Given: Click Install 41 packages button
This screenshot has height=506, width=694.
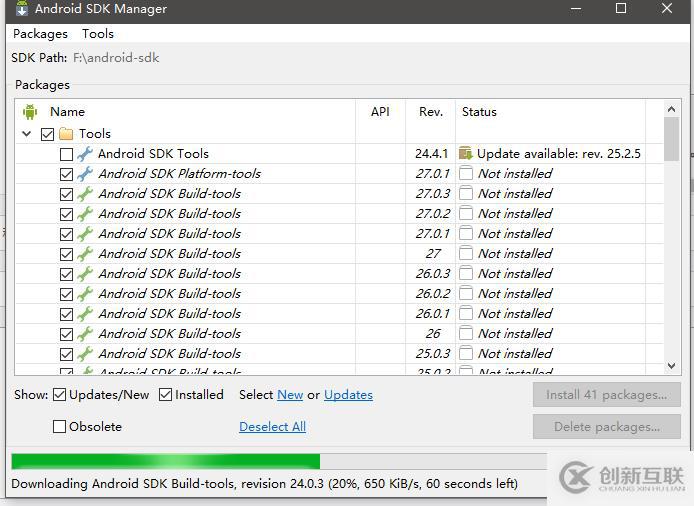Looking at the screenshot, I should pos(606,394).
